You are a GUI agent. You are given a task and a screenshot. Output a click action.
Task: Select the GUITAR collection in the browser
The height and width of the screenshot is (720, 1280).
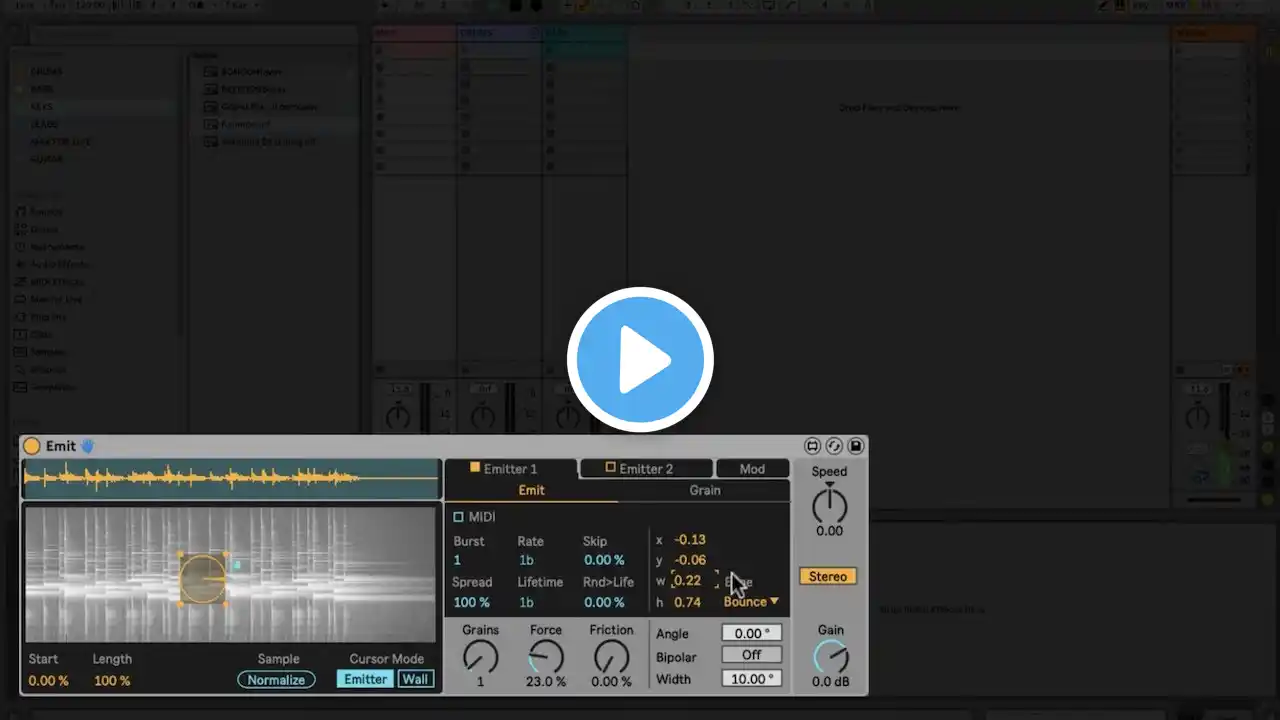click(47, 159)
